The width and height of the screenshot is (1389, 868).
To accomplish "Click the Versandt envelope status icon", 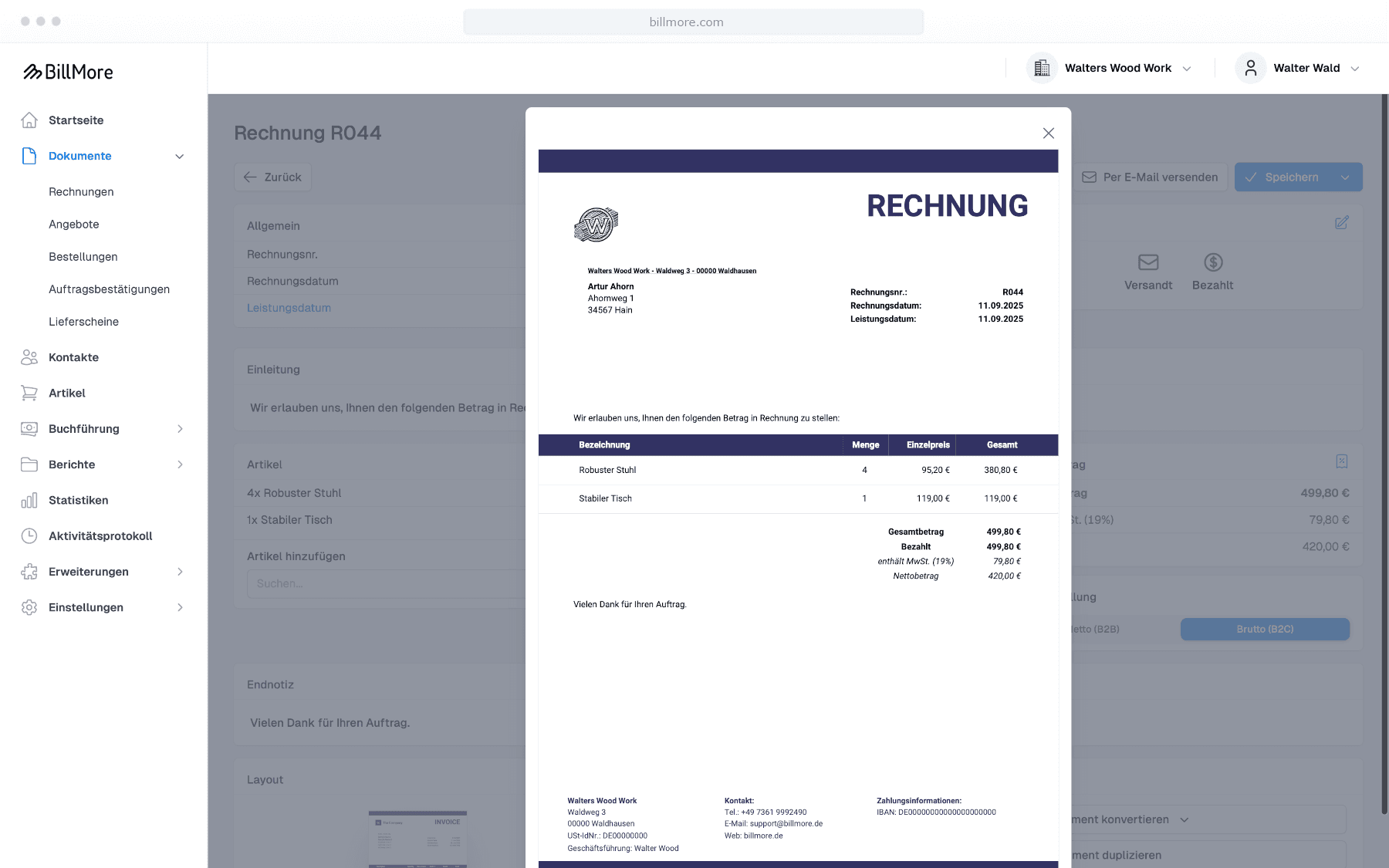I will pos(1148,262).
